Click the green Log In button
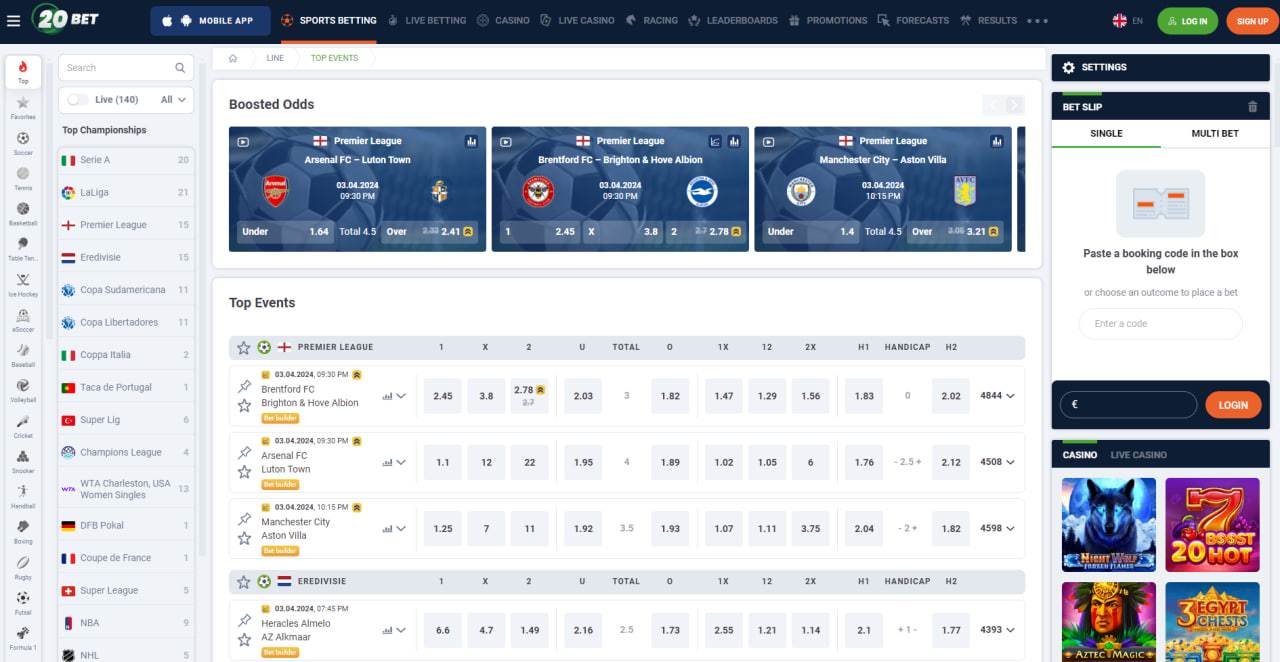 click(1188, 21)
